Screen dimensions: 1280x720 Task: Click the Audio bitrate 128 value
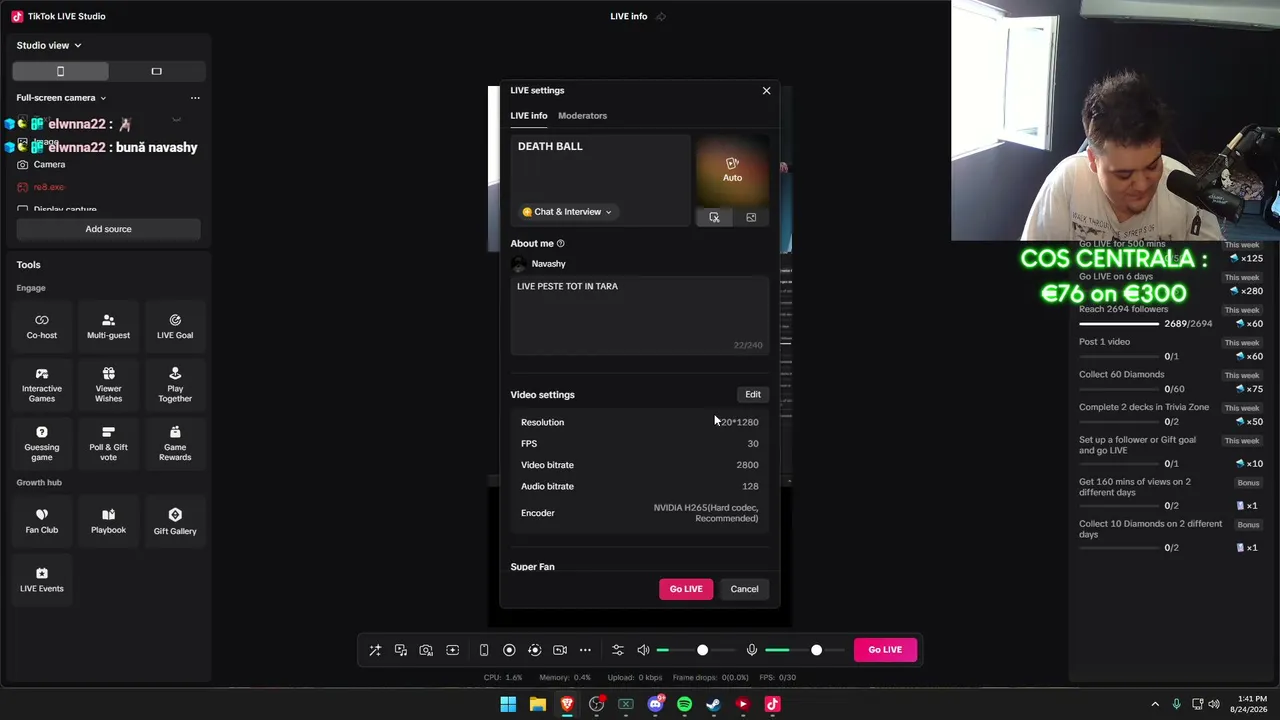click(x=750, y=487)
